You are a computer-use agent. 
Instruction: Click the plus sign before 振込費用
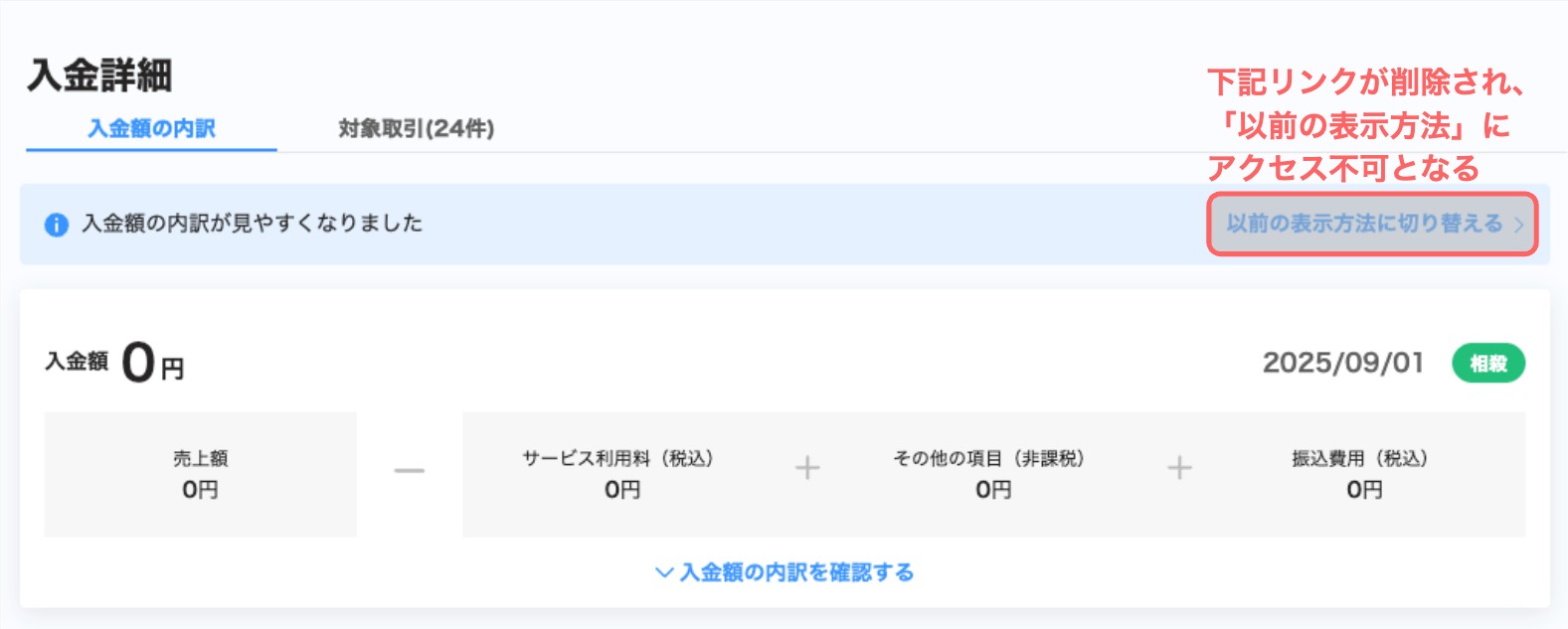tap(1179, 468)
